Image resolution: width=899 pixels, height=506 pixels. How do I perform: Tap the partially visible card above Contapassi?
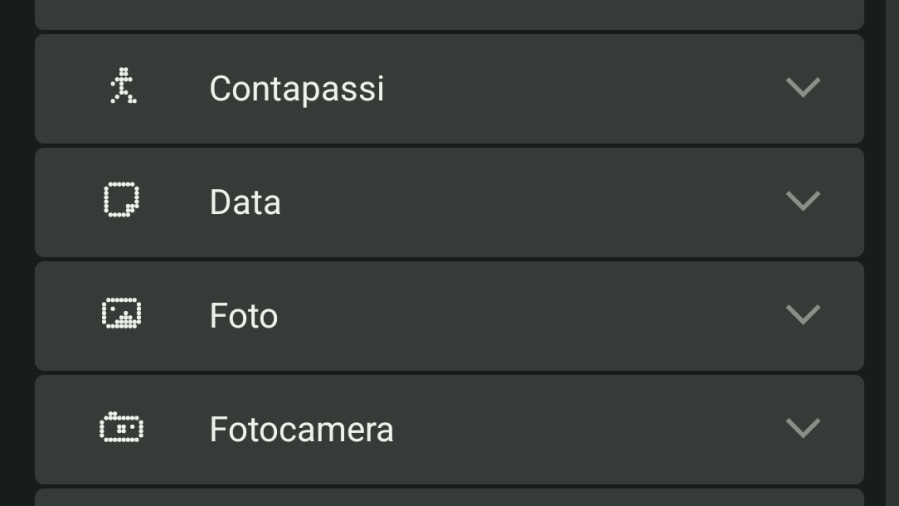click(450, 14)
